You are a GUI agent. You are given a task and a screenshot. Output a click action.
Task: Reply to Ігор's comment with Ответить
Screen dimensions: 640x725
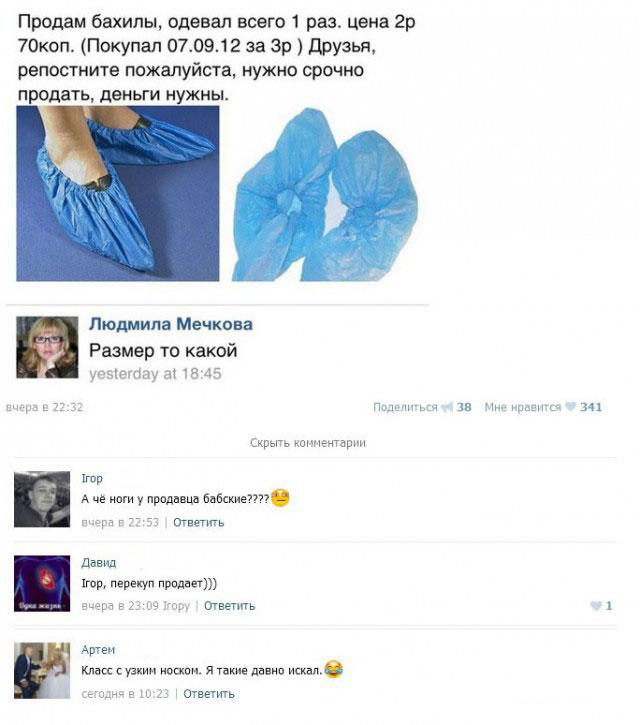point(198,522)
